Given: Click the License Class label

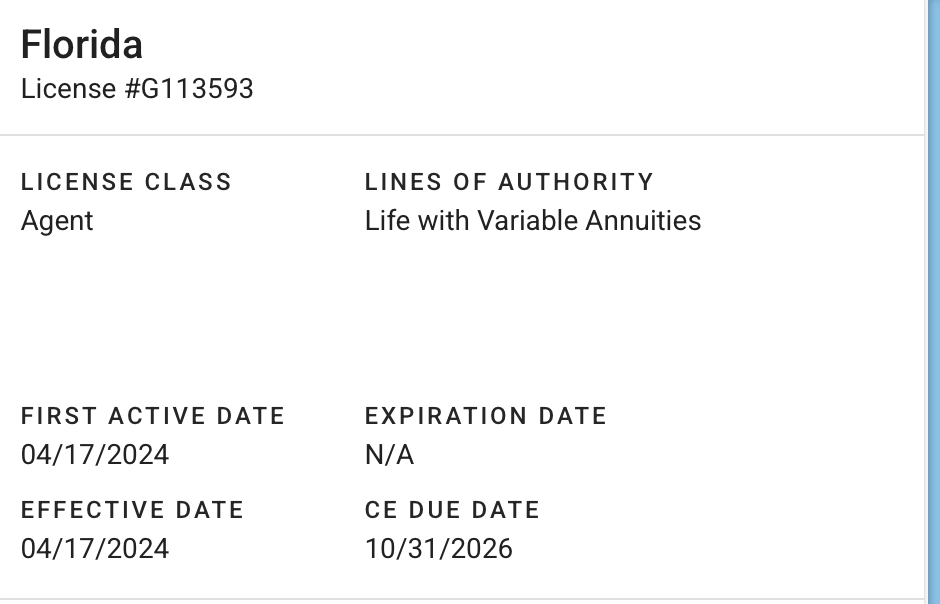Looking at the screenshot, I should (x=126, y=182).
